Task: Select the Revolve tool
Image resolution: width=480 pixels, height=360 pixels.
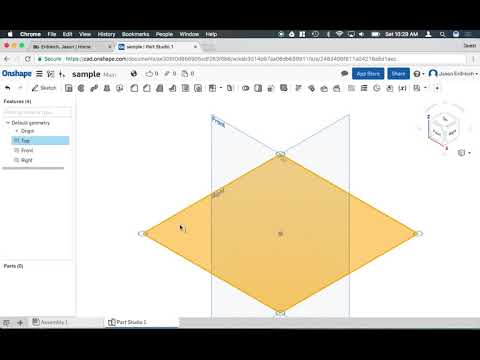Action: 81,88
